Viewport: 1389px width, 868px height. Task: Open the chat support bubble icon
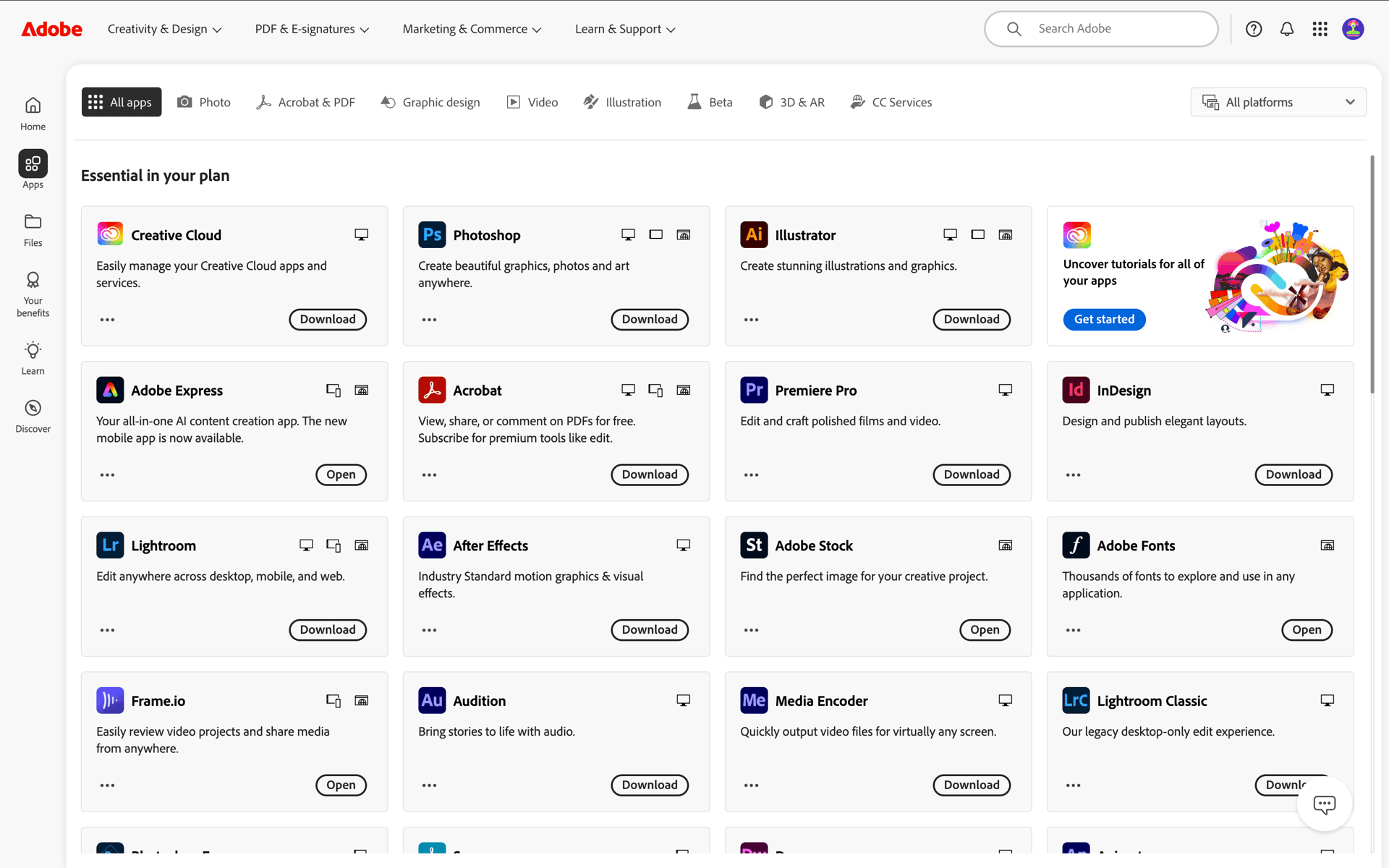1325,804
